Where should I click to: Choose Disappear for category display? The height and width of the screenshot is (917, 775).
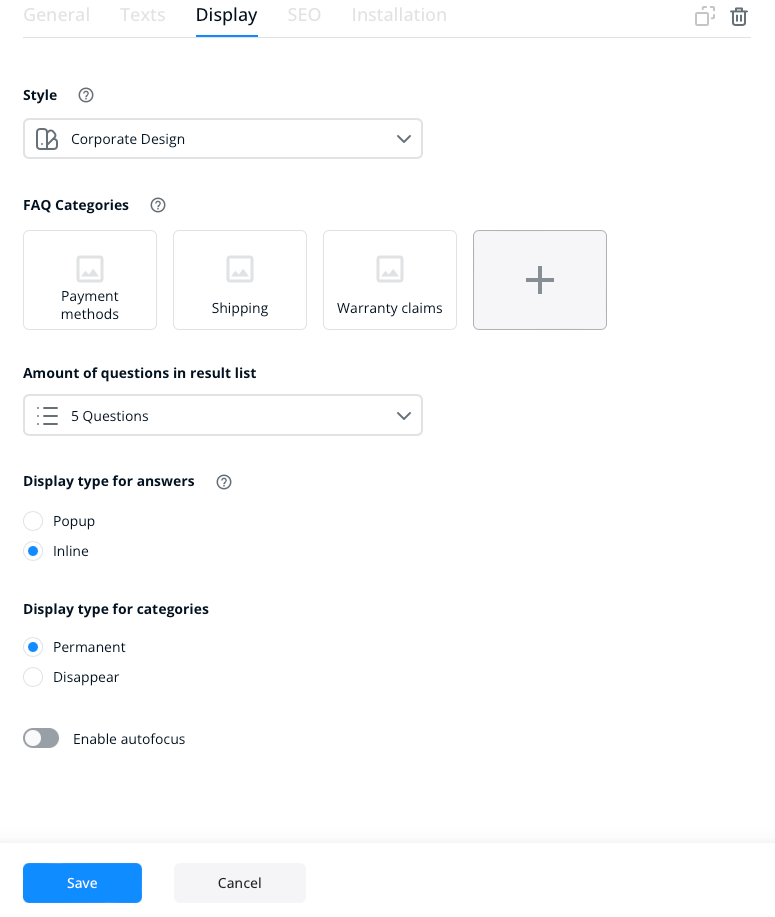tap(33, 677)
